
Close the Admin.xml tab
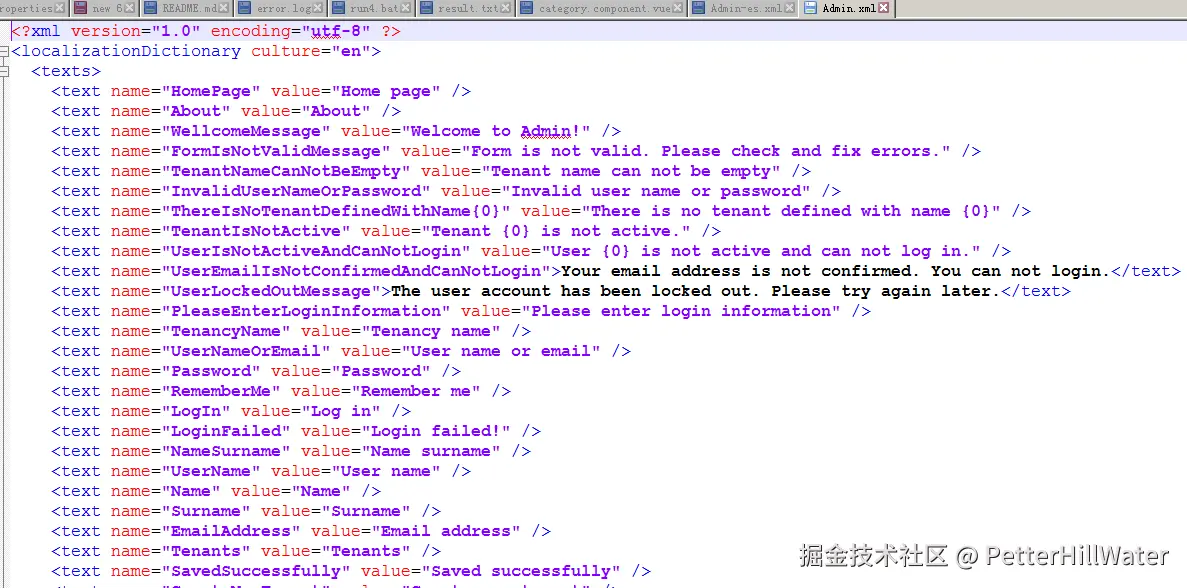(883, 8)
